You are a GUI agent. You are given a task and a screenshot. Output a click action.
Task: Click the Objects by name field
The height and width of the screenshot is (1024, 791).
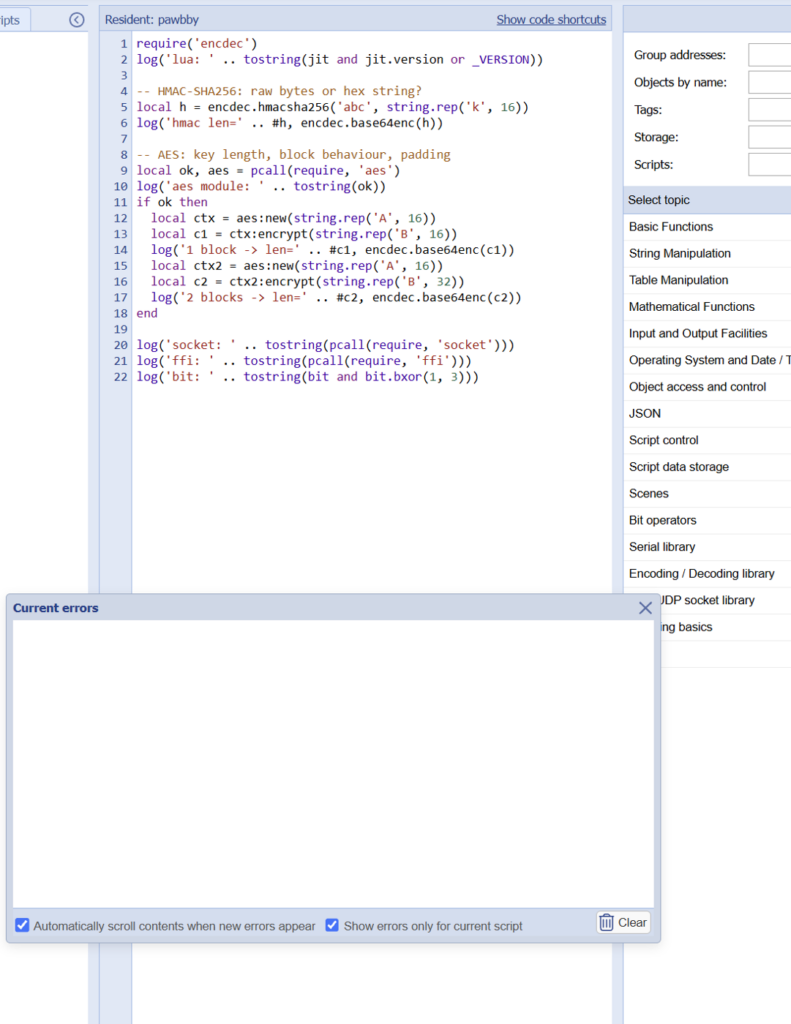click(x=769, y=82)
